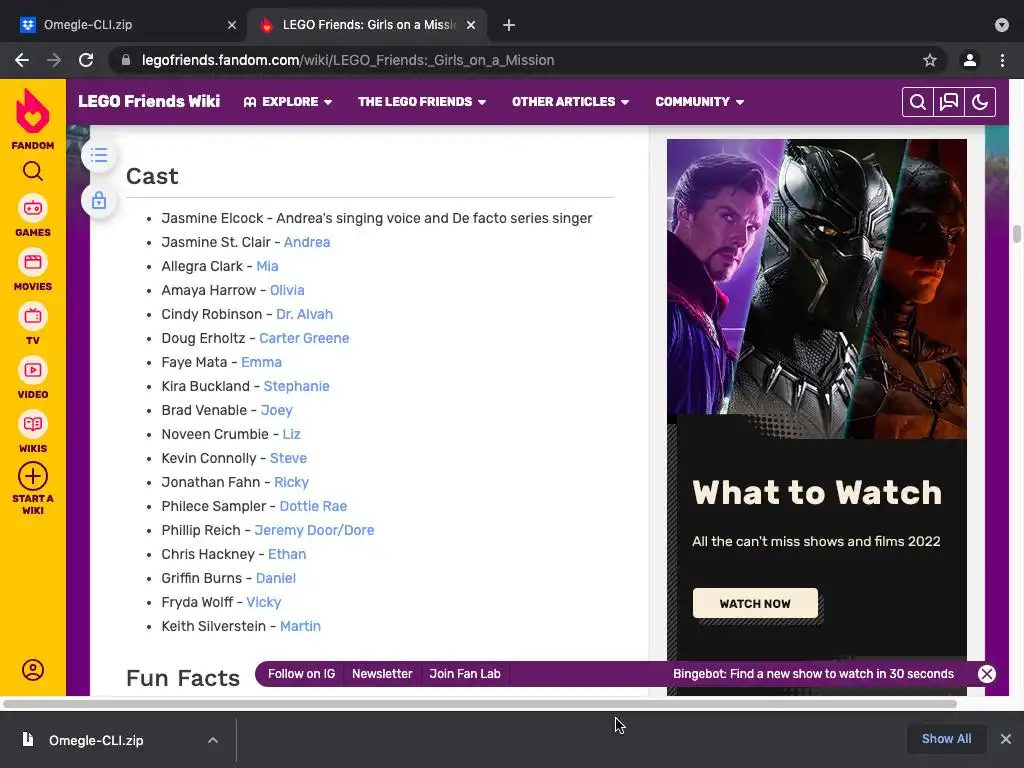The image size is (1024, 768).
Task: Expand The LEGO Friends dropdown
Action: tap(422, 102)
